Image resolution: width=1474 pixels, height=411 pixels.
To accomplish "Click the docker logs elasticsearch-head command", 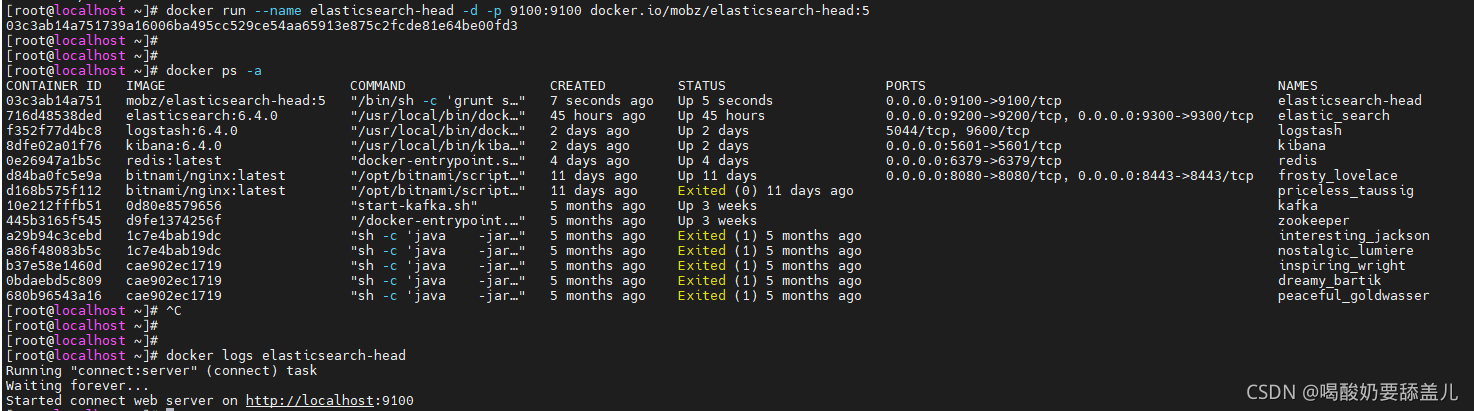I will tap(286, 356).
